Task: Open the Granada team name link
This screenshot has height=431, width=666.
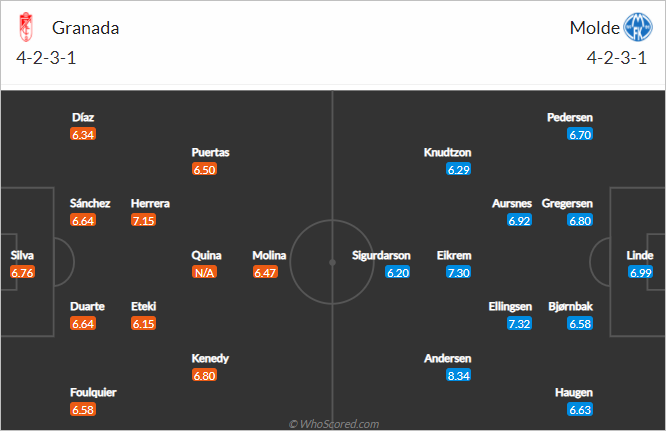Action: coord(85,28)
